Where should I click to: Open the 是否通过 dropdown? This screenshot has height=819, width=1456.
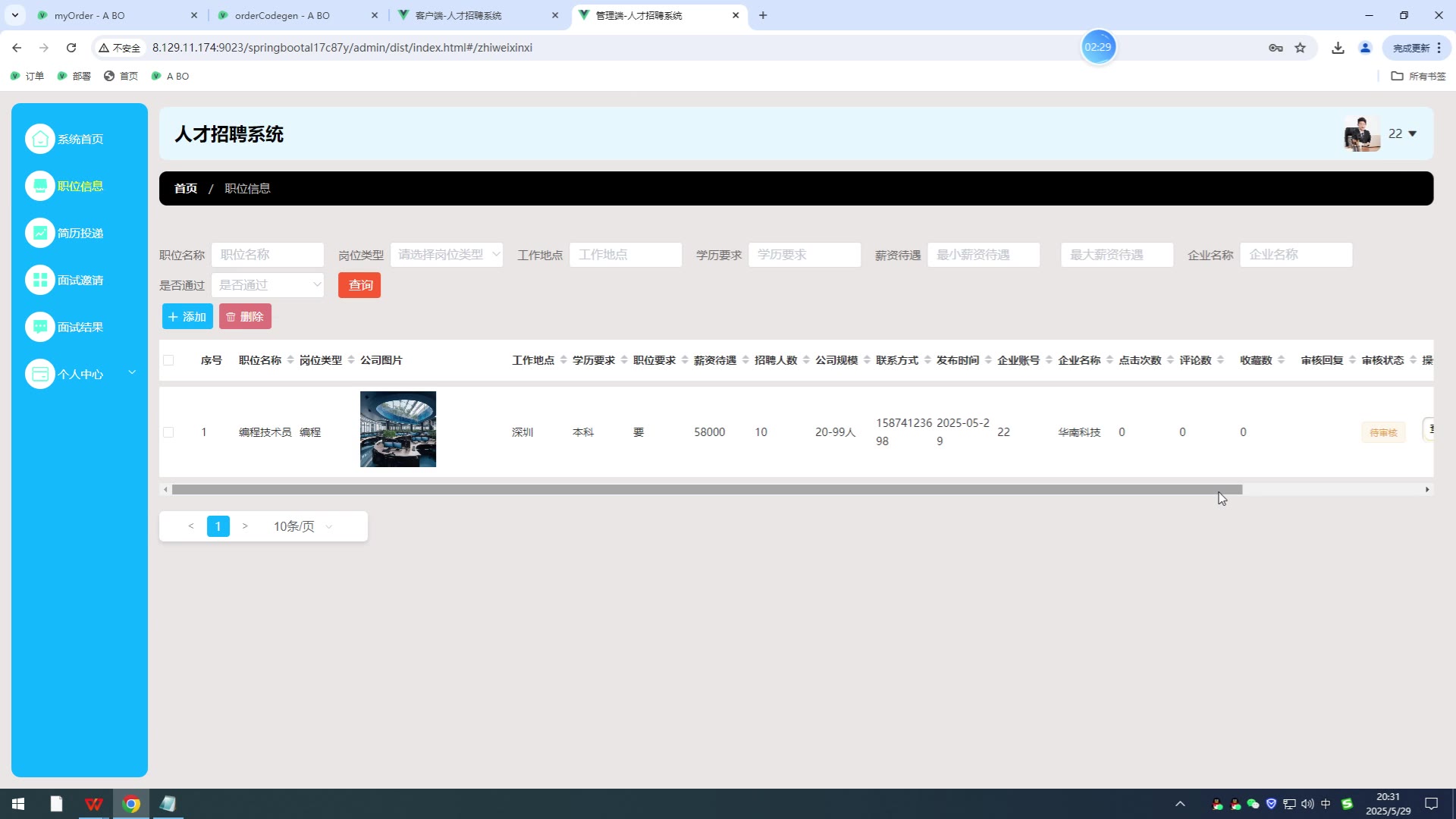(x=268, y=285)
